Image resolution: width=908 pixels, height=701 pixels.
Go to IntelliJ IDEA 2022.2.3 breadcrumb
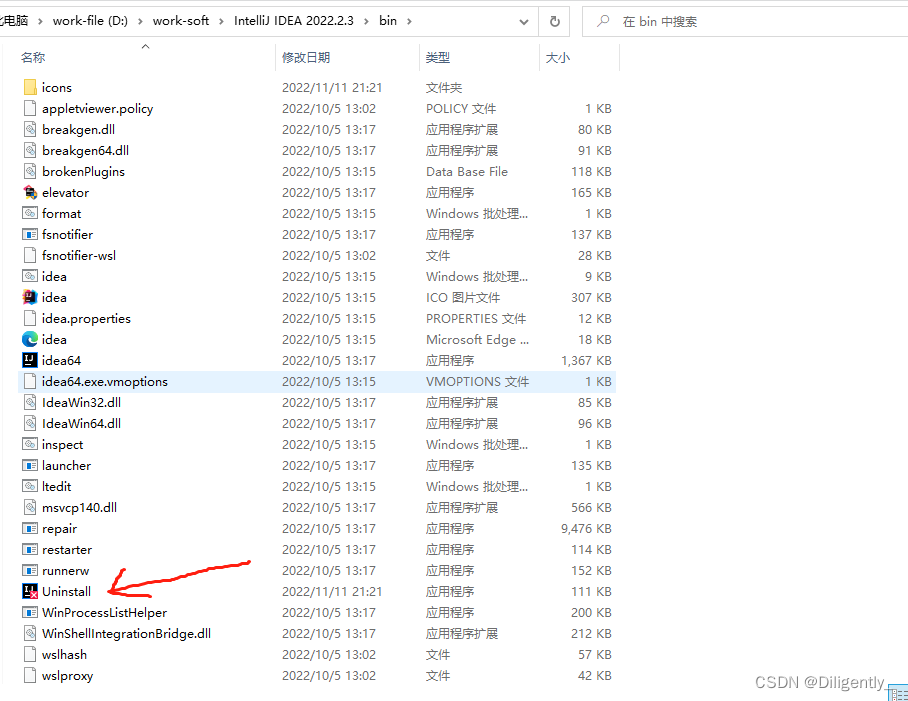[x=294, y=21]
